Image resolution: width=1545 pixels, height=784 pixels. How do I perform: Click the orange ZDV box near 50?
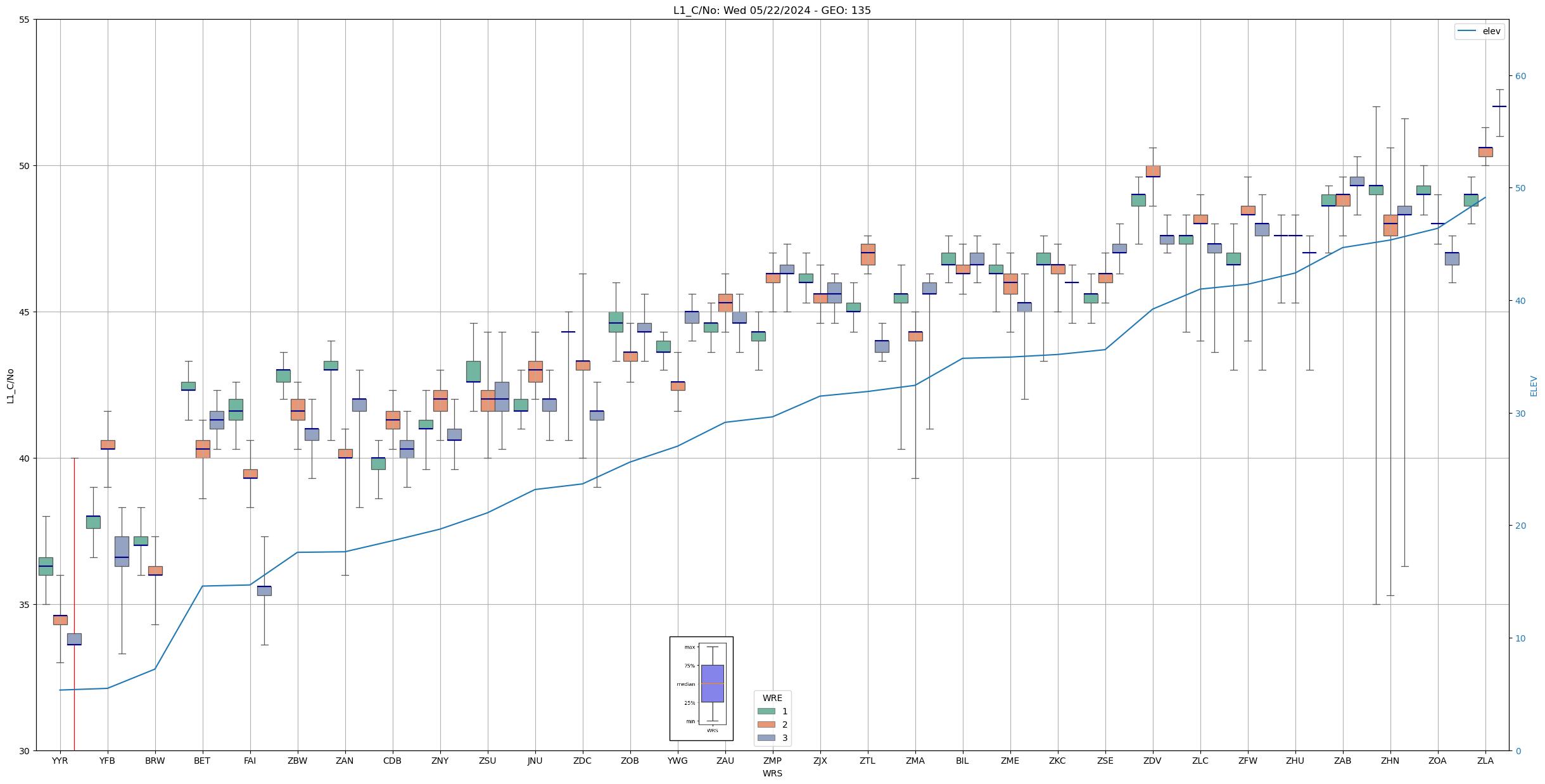(1153, 171)
